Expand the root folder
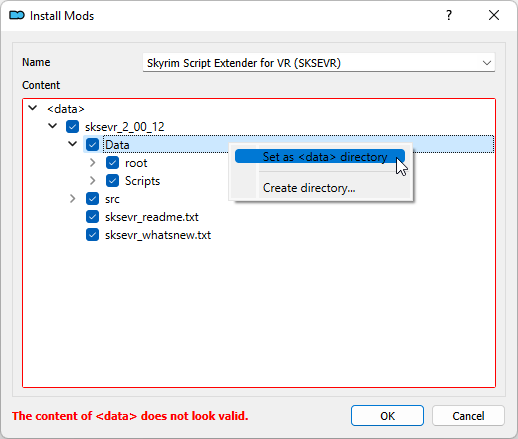 tap(93, 163)
